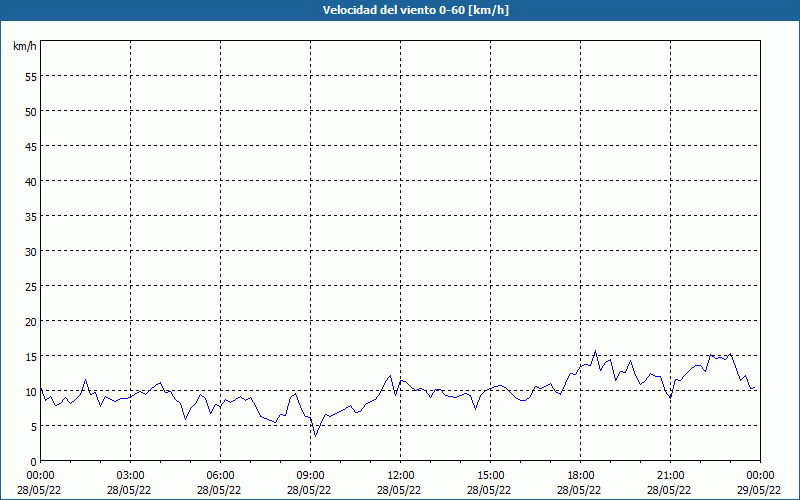Click the y-axis label '25'
This screenshot has width=800, height=500.
coord(31,286)
